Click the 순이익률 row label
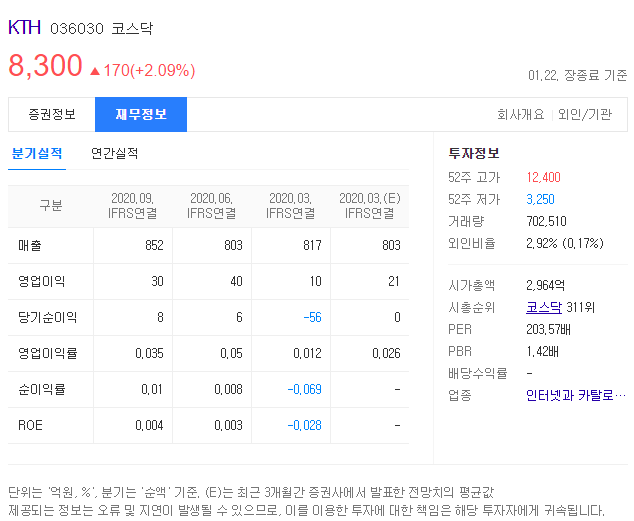634x521 pixels. (x=41, y=389)
